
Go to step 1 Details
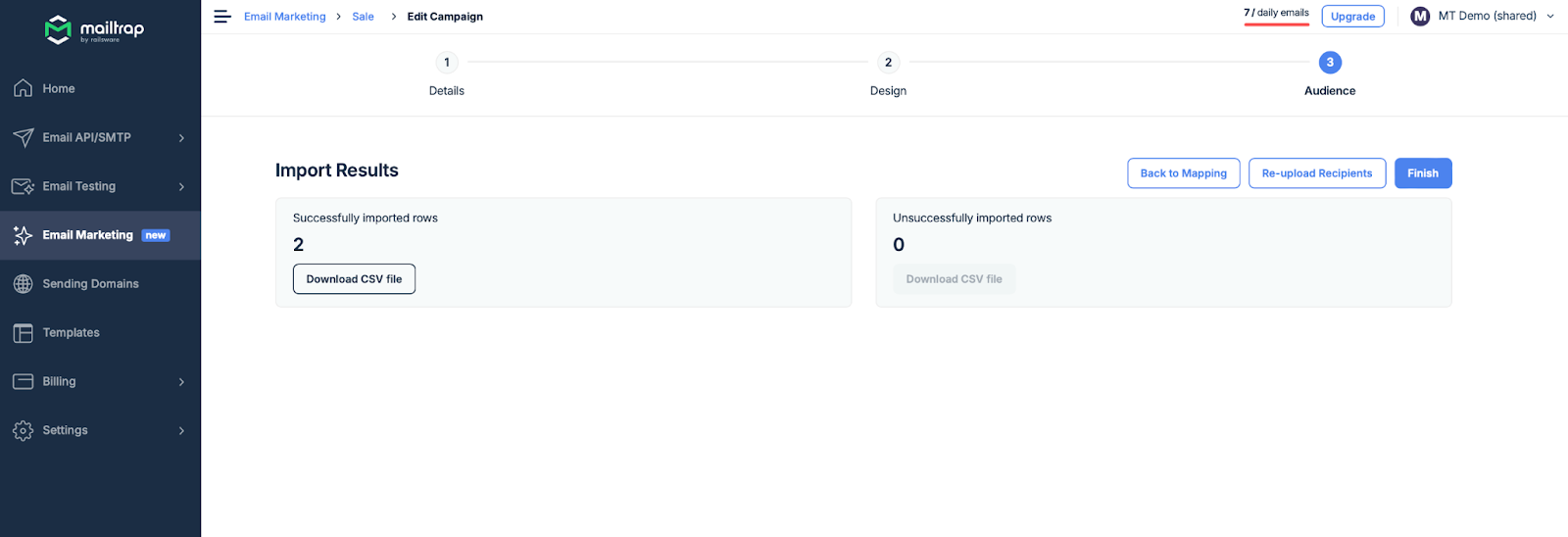[447, 63]
